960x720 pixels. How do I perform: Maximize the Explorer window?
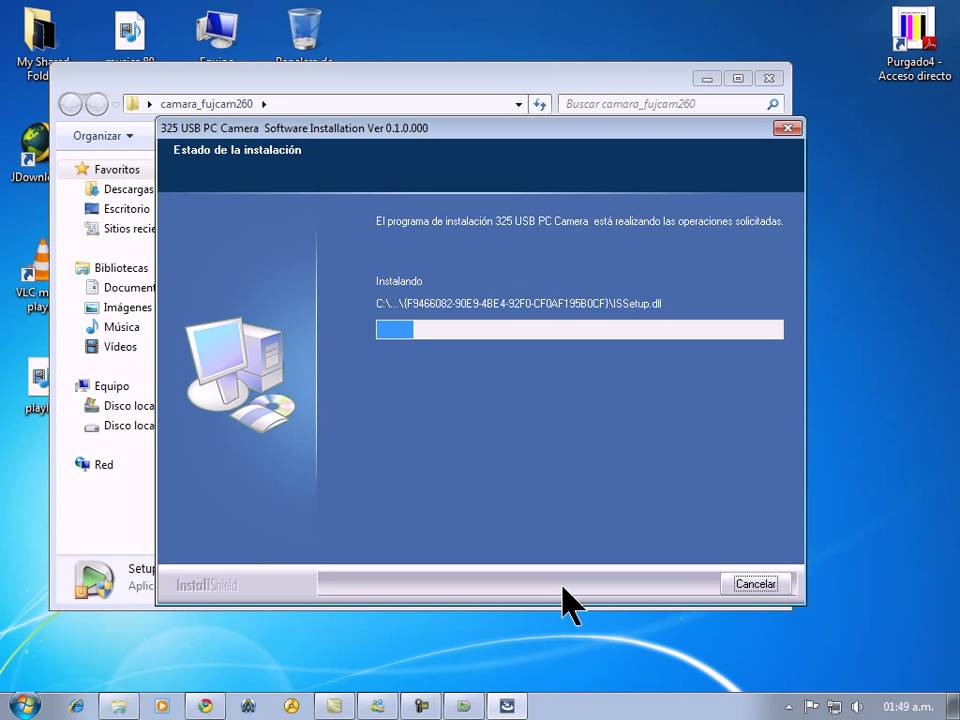click(738, 78)
